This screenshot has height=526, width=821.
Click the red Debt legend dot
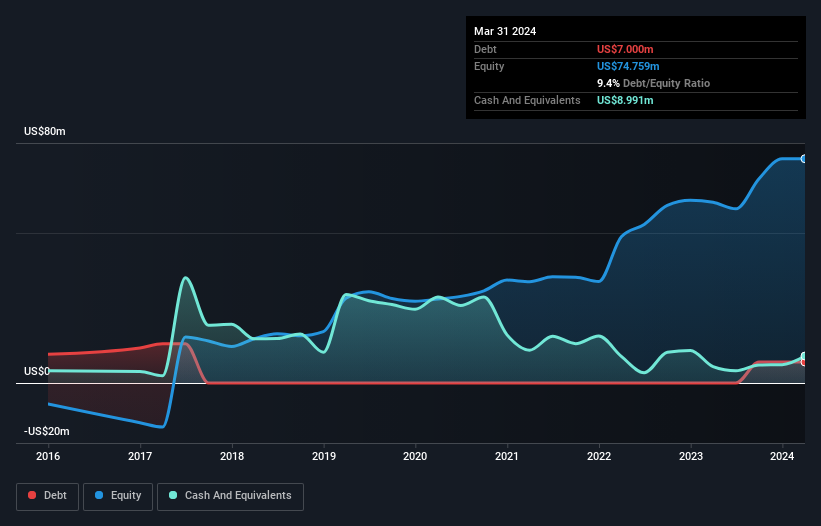click(x=32, y=495)
